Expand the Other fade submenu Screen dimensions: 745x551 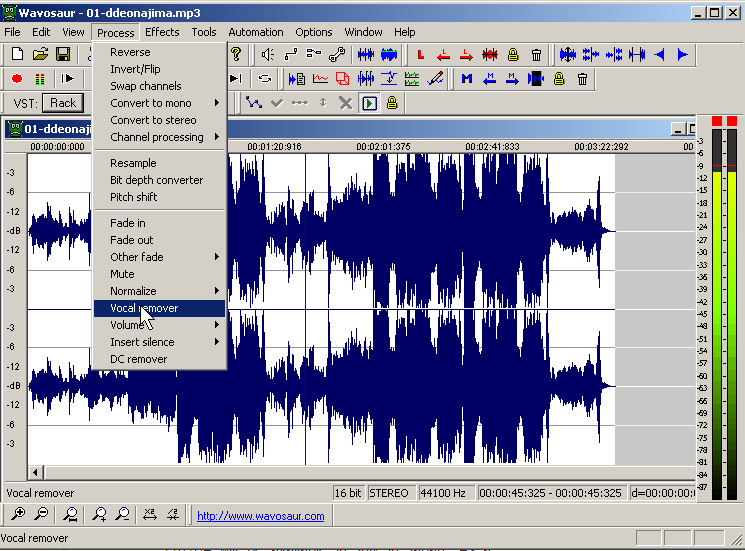217,257
